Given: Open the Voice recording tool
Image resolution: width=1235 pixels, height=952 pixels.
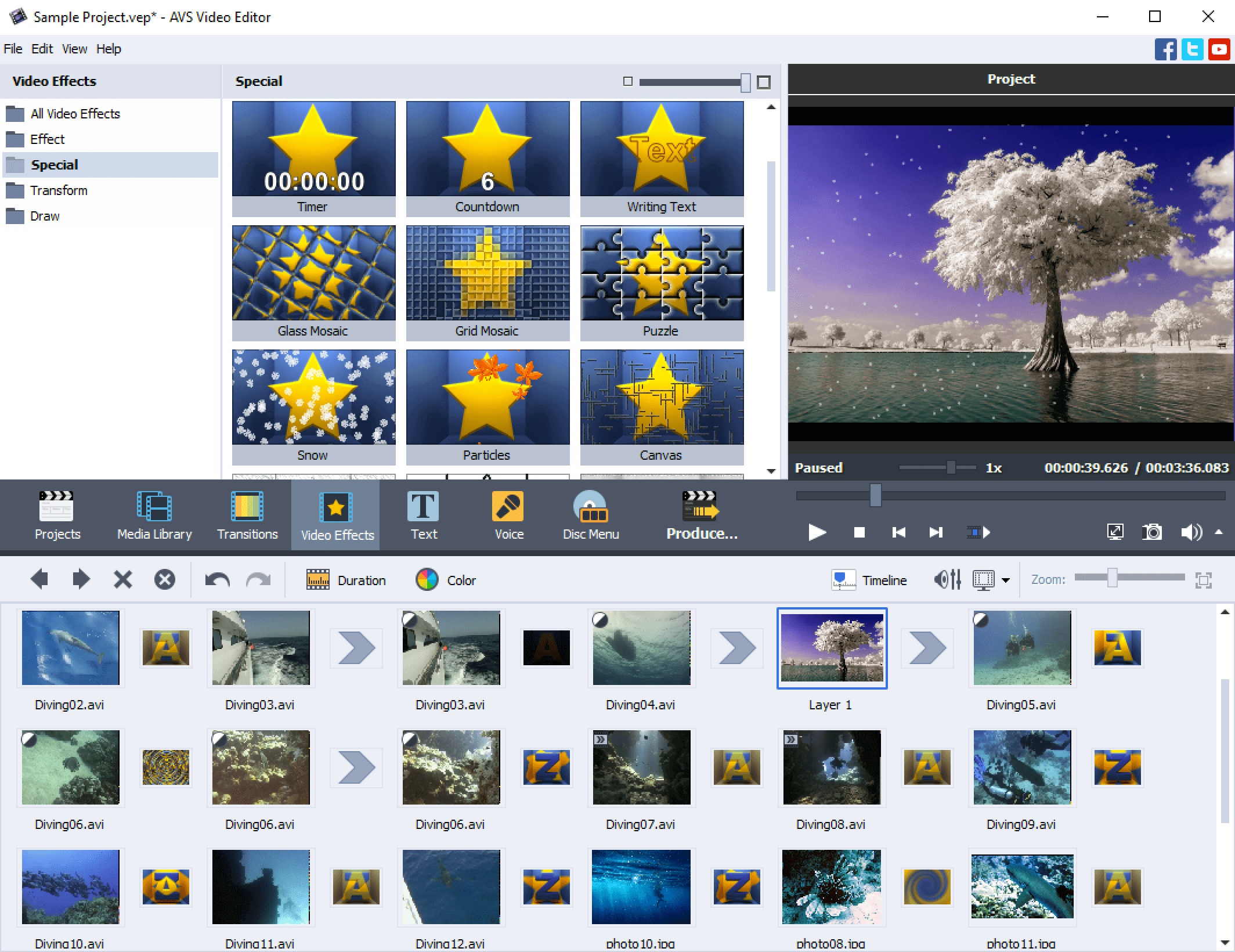Looking at the screenshot, I should (508, 515).
